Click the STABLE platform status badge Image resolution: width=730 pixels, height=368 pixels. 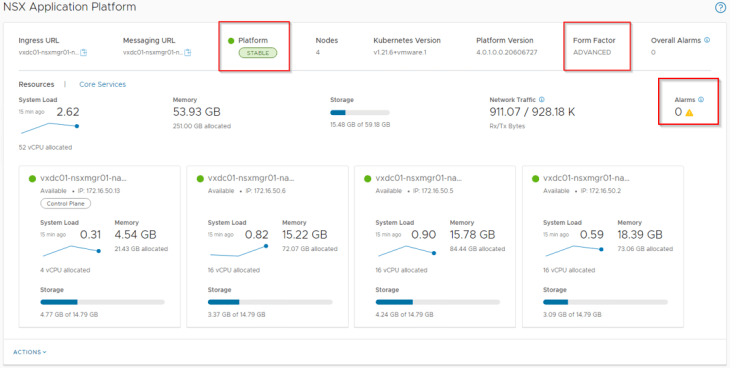[x=258, y=53]
